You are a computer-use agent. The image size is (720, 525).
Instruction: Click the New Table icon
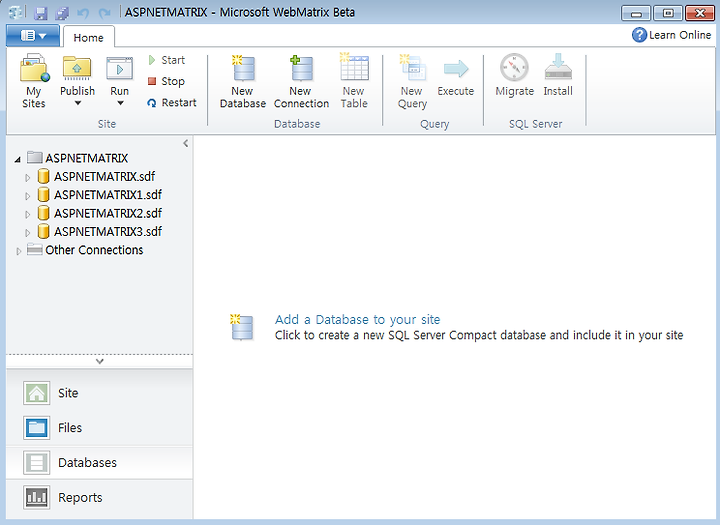pos(354,67)
